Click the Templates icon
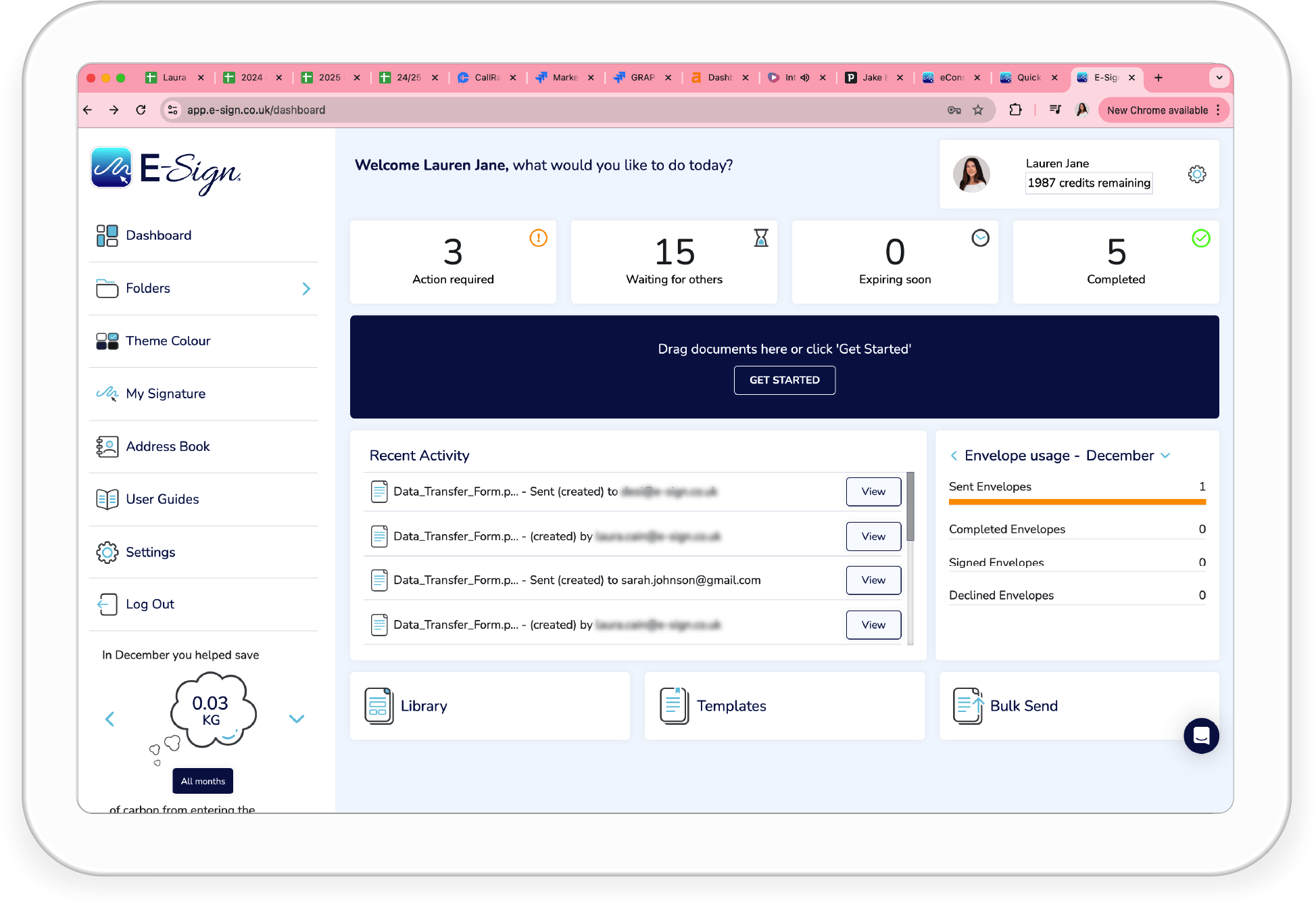The image size is (1316, 906). pyautogui.click(x=671, y=706)
